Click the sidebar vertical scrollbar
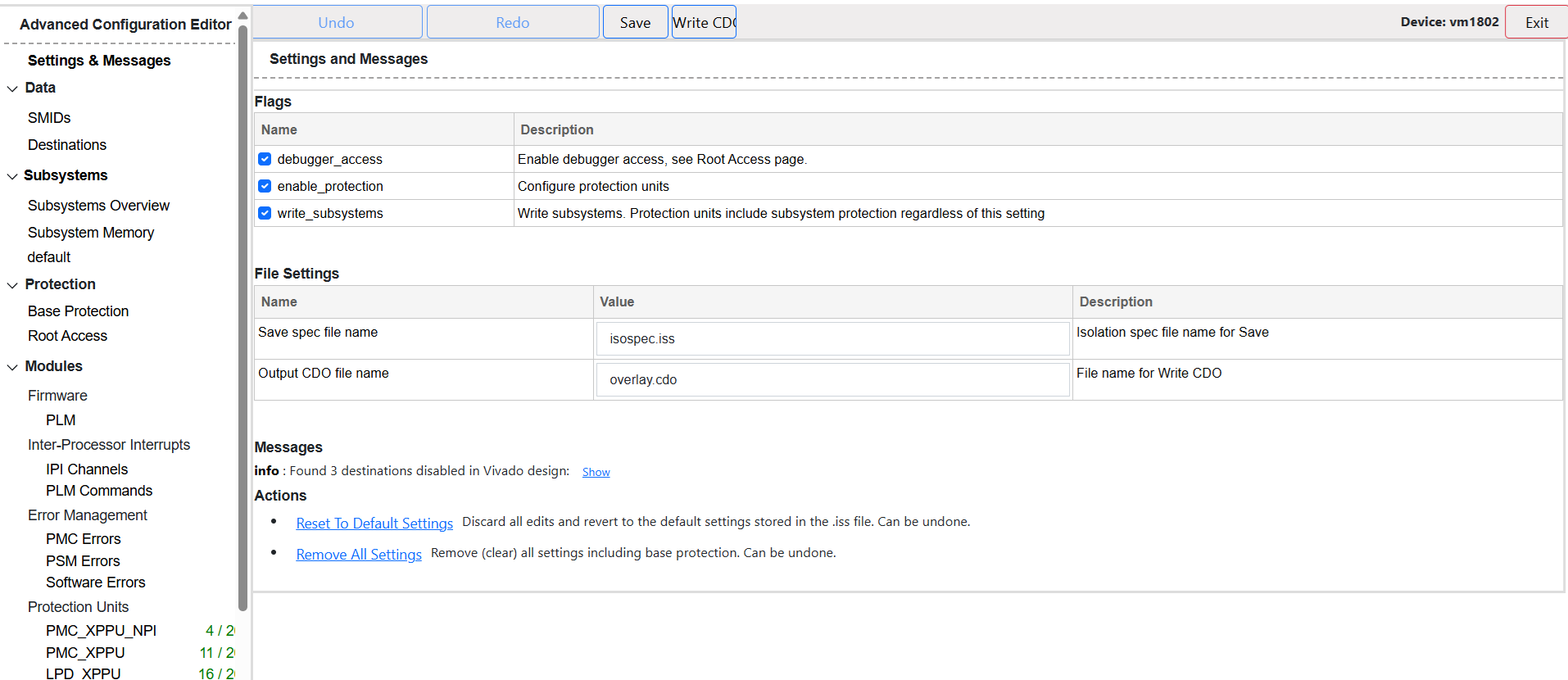 click(242, 328)
